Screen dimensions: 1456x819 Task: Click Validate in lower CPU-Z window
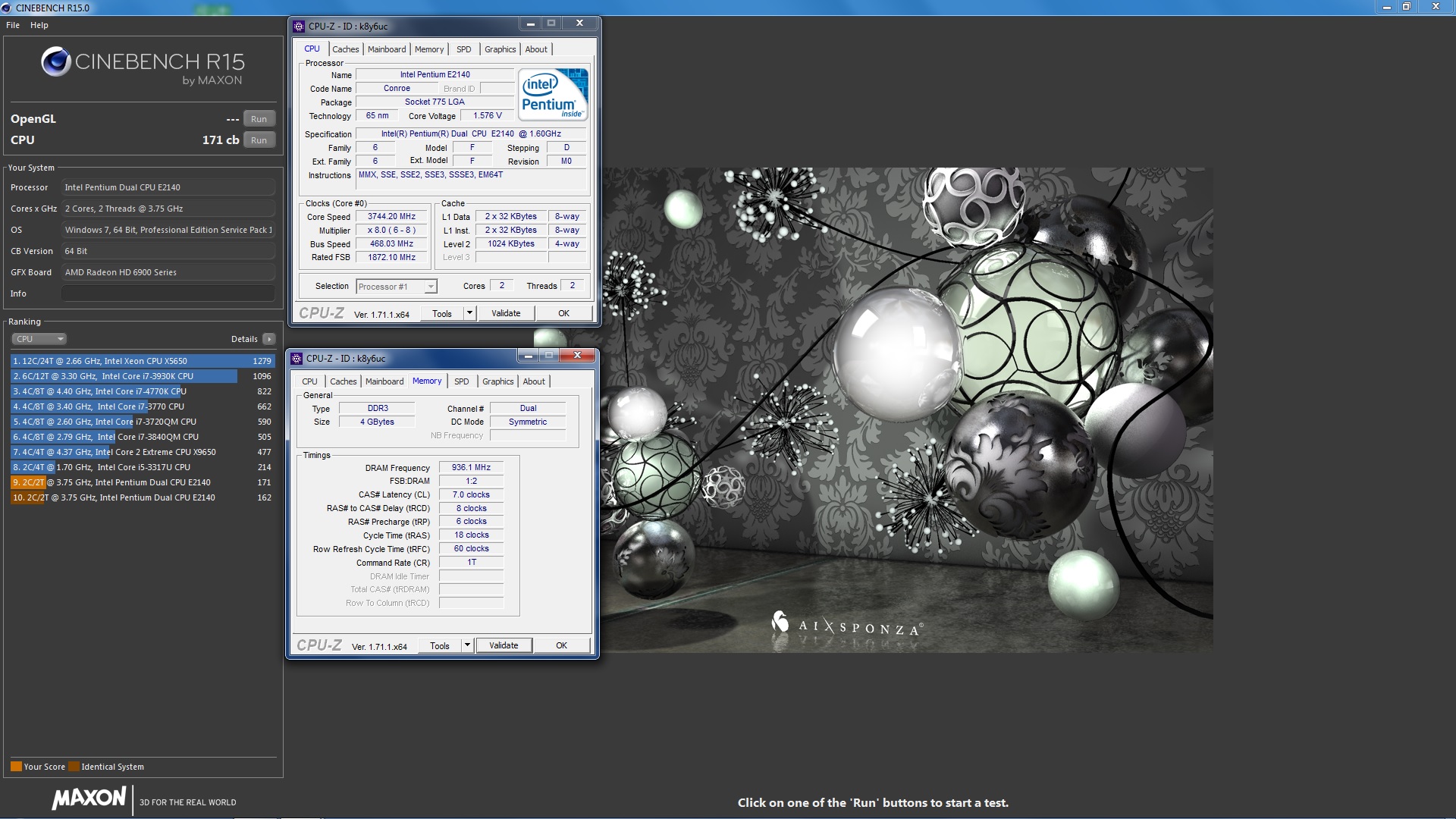(504, 645)
